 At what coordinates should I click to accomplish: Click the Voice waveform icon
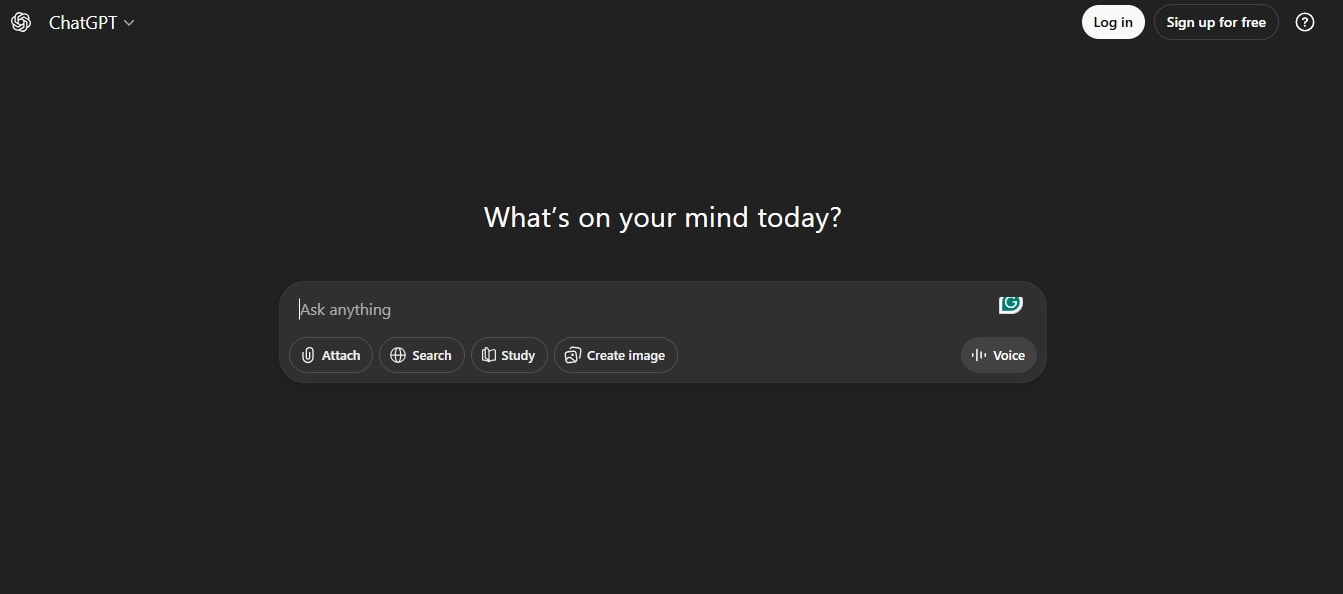point(978,355)
